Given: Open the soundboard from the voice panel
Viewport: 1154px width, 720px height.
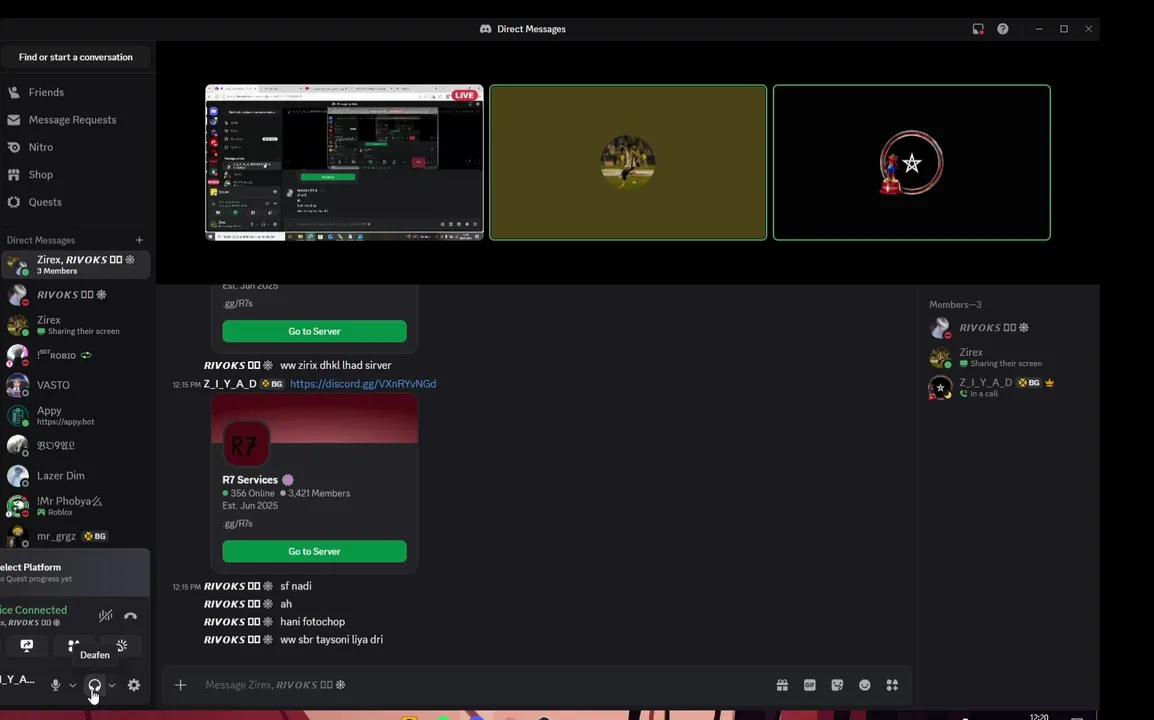Looking at the screenshot, I should coord(121,646).
